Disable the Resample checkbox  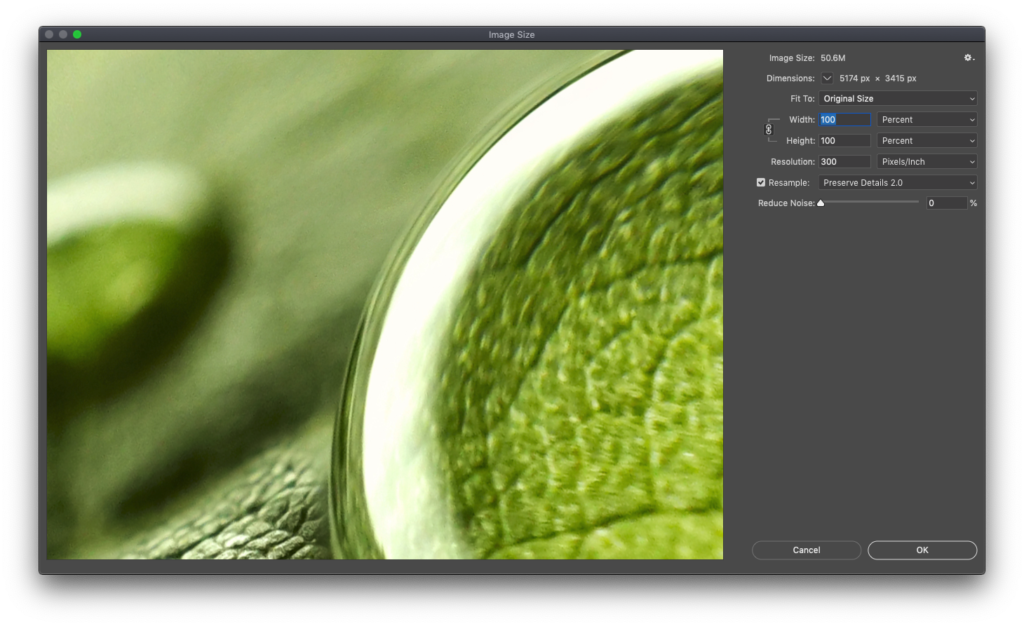point(761,182)
